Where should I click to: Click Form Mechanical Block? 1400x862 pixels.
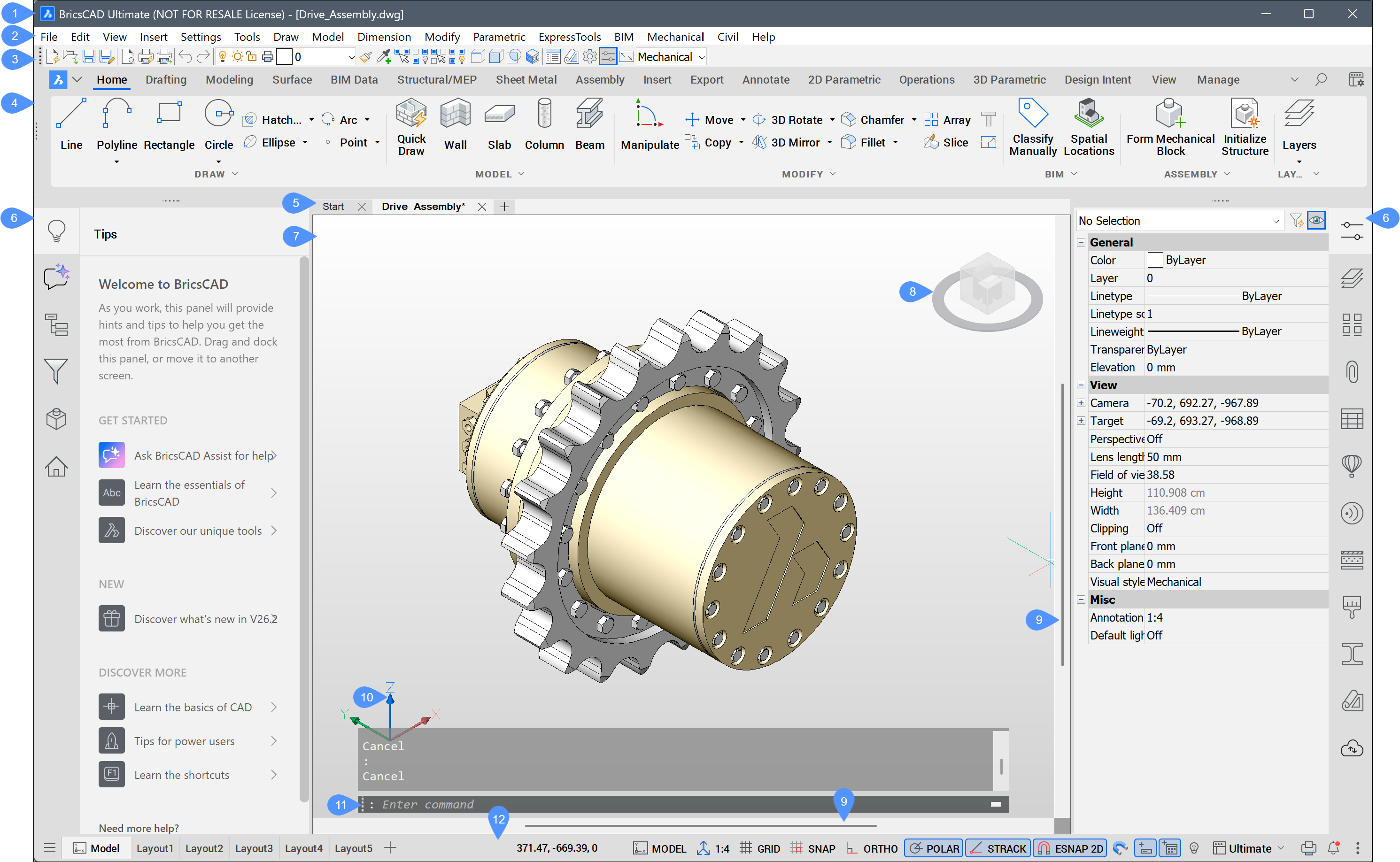click(x=1170, y=127)
